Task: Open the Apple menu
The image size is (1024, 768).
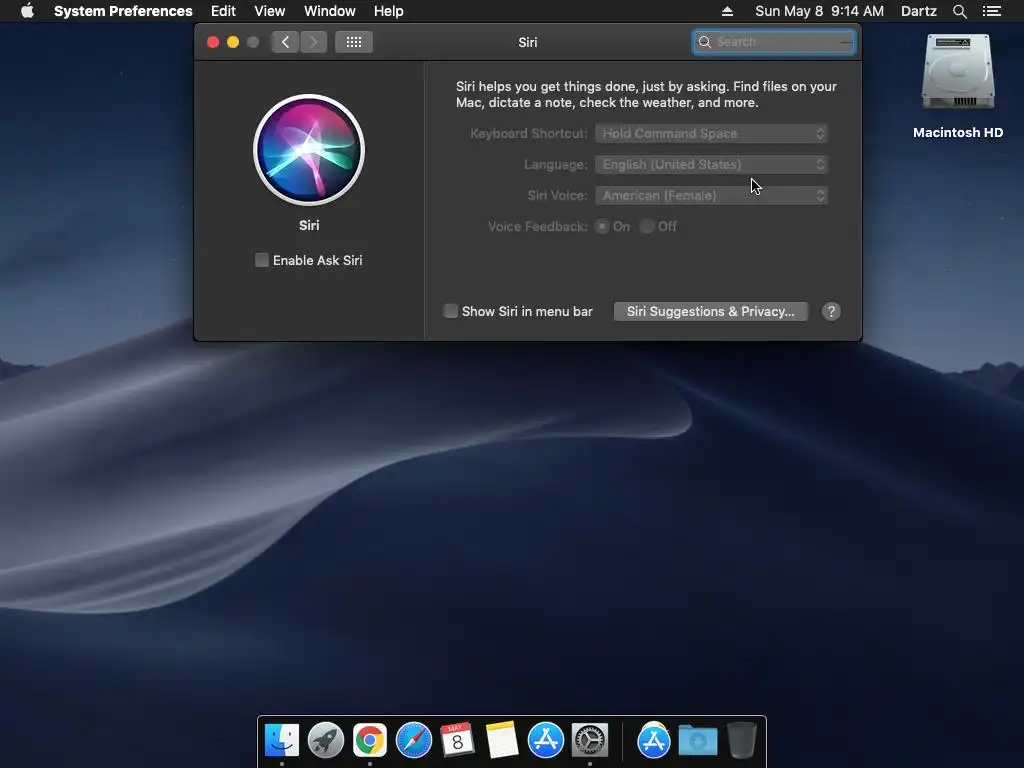Action: (27, 11)
